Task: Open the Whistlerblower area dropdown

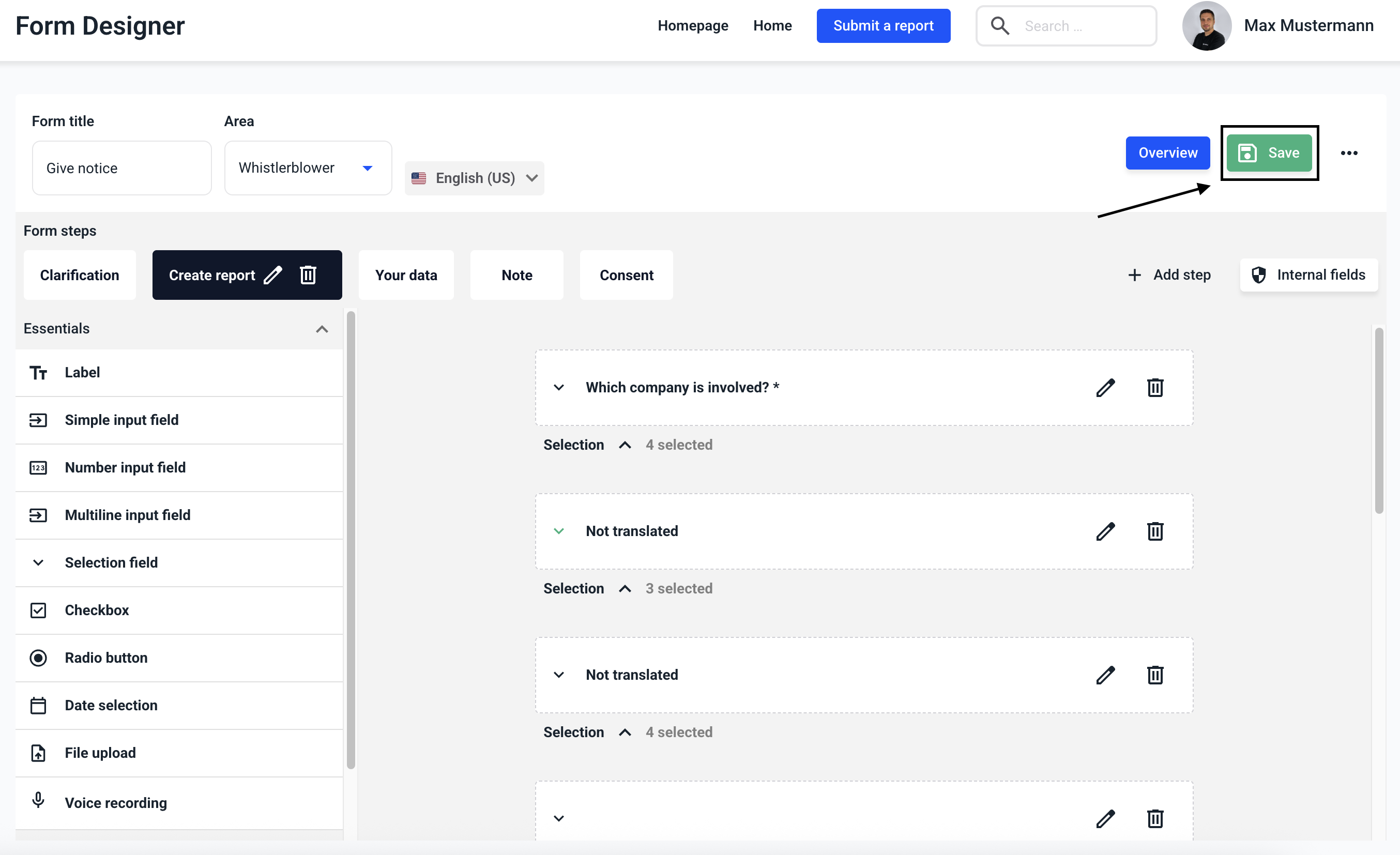Action: point(308,168)
